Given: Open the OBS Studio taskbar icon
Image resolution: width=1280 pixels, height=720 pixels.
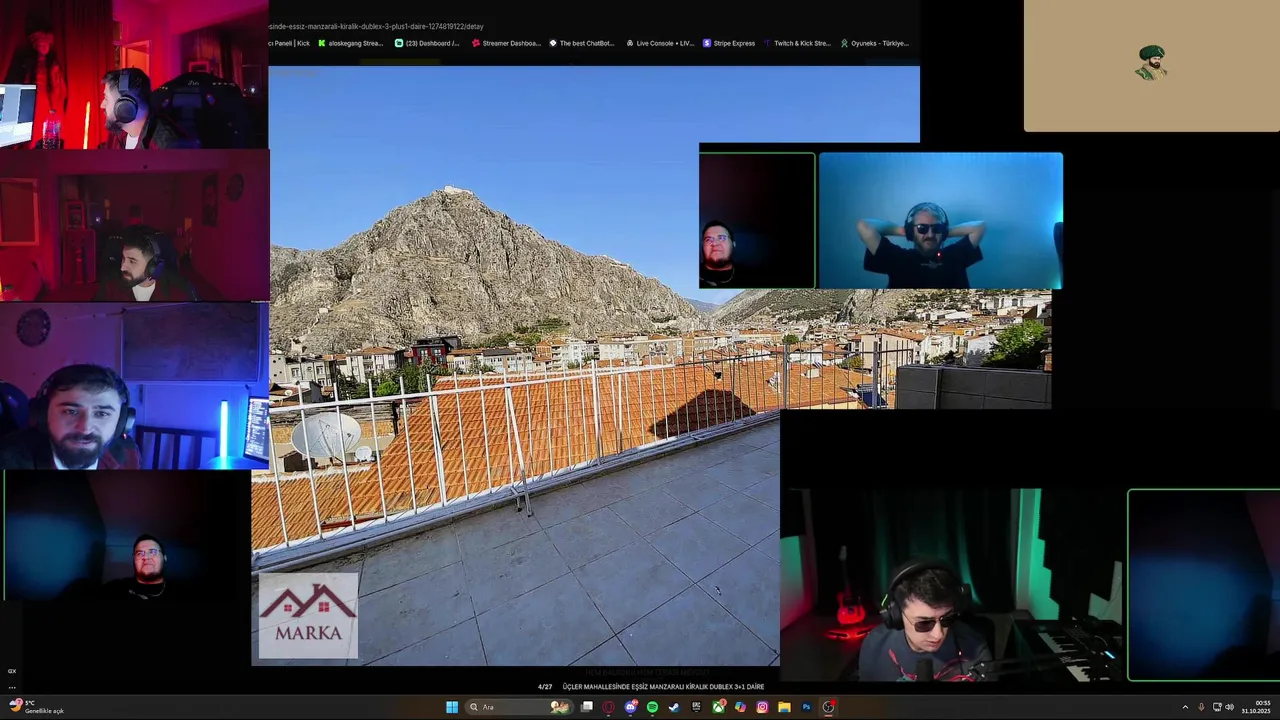Looking at the screenshot, I should pos(828,707).
